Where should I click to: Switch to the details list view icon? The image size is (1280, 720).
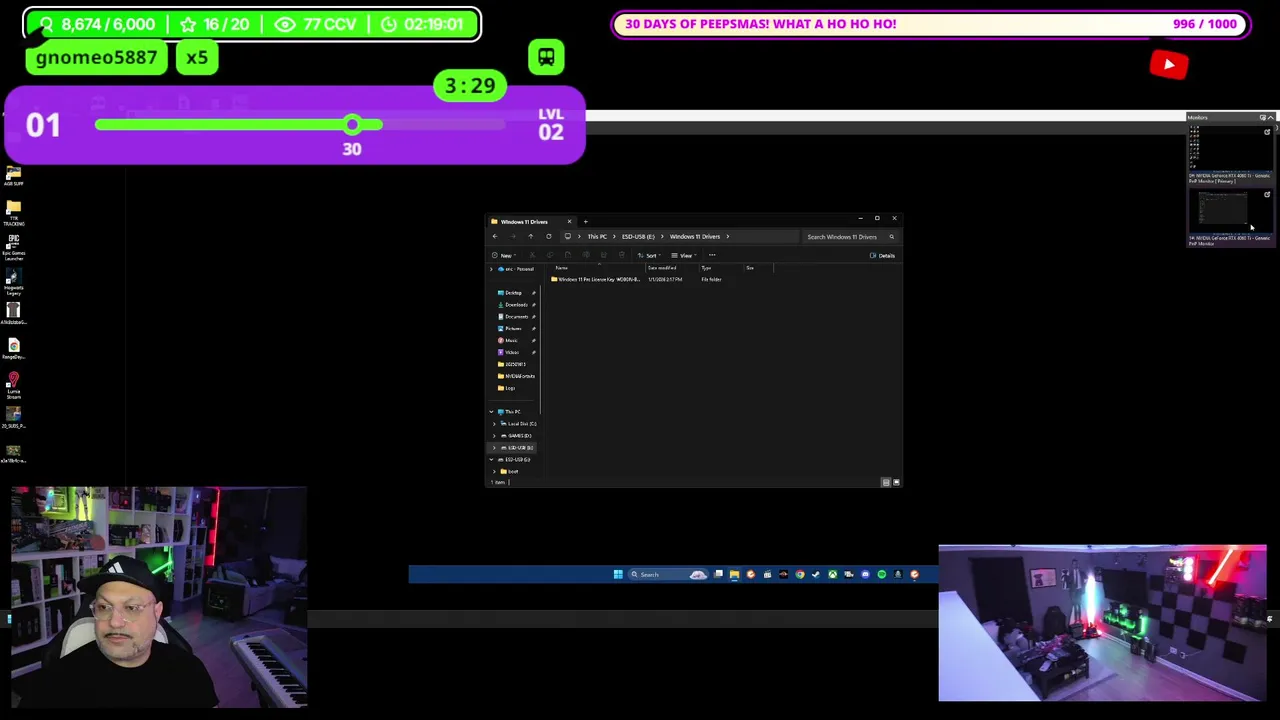(886, 482)
